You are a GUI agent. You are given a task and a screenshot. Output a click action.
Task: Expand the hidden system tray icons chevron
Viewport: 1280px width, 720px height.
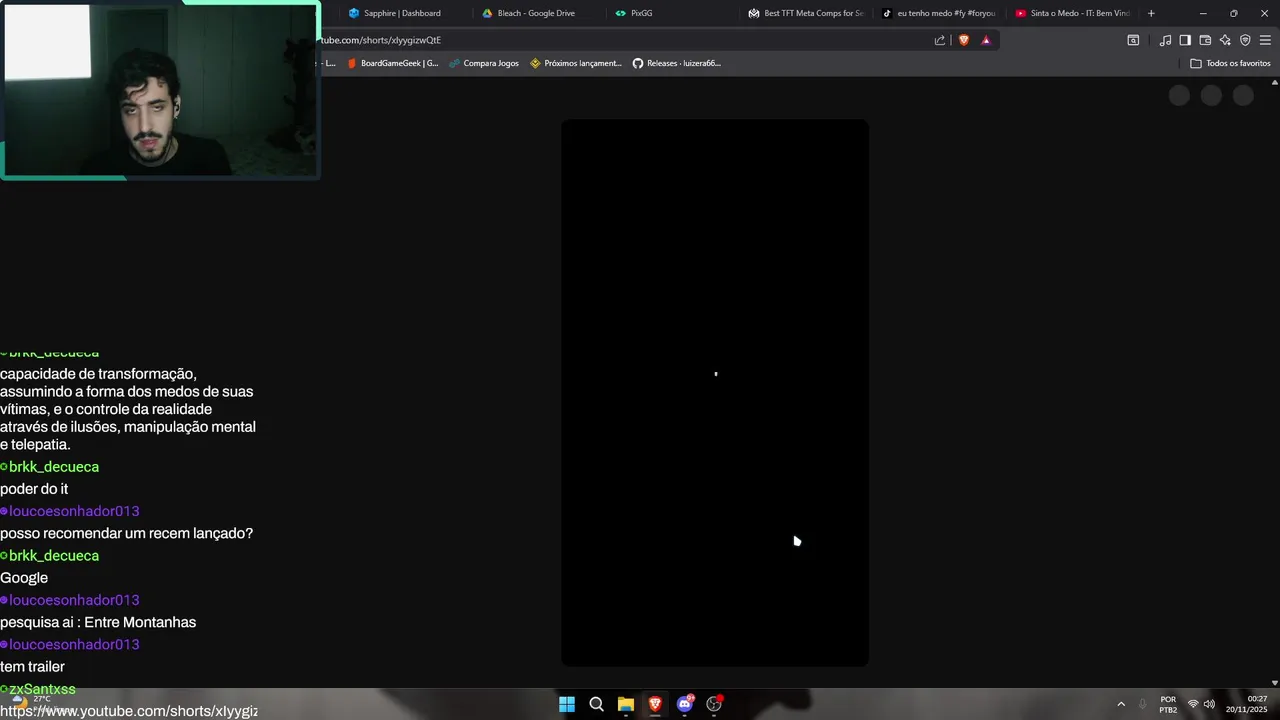1121,704
